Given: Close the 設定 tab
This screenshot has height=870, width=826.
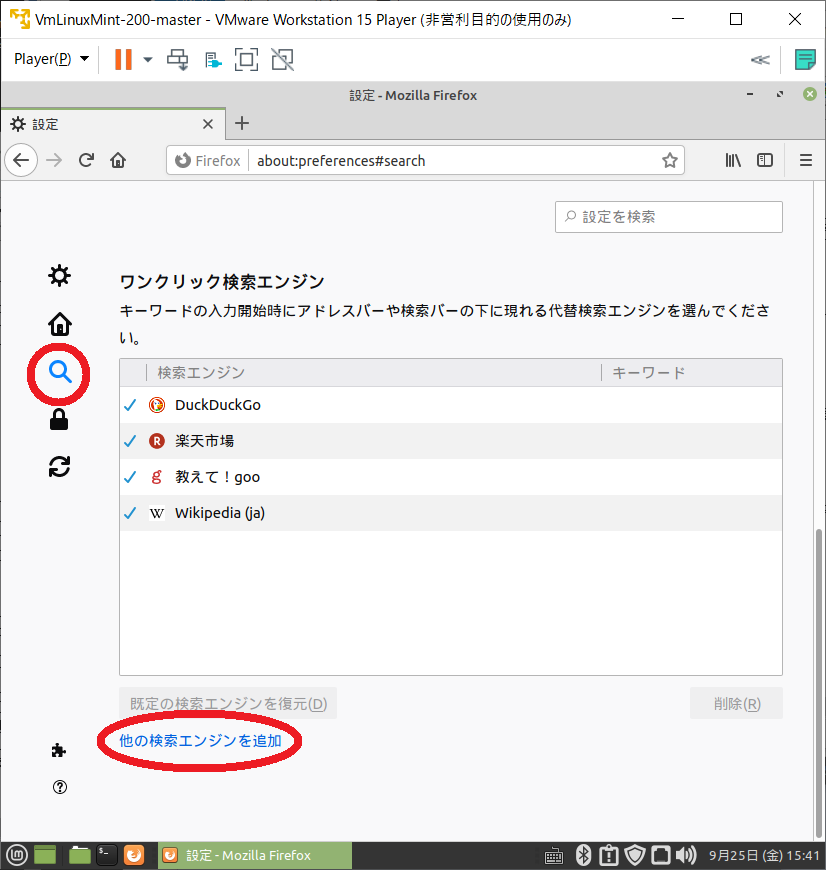Looking at the screenshot, I should click(x=208, y=124).
